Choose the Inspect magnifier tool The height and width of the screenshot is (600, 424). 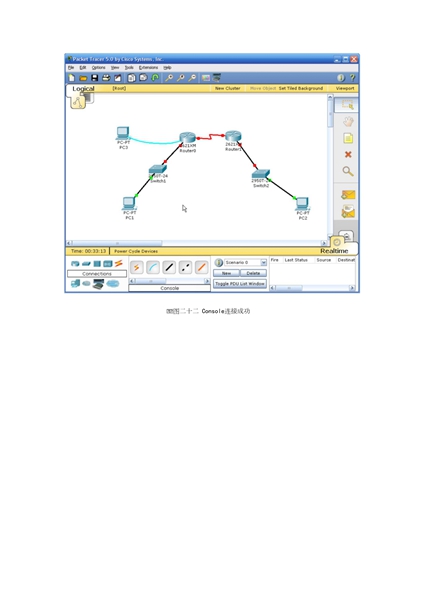[347, 171]
